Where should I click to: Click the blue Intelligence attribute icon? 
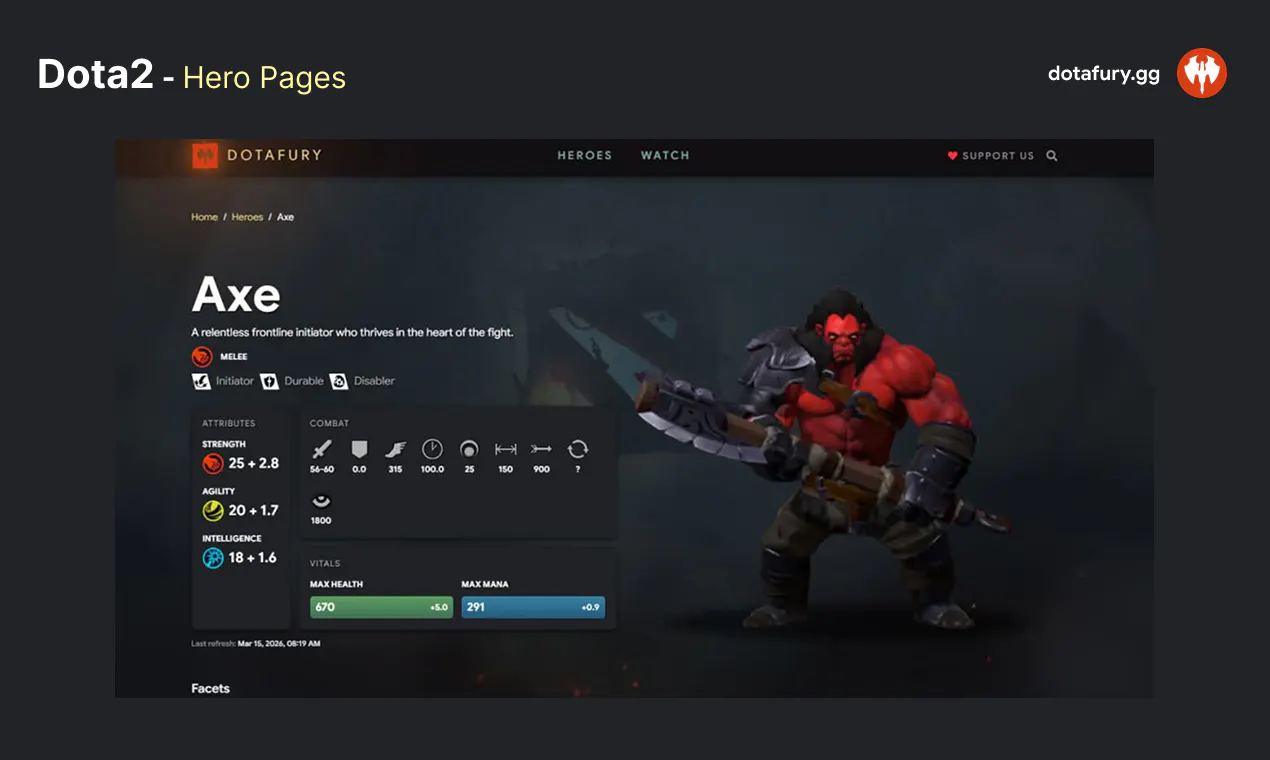click(x=212, y=558)
